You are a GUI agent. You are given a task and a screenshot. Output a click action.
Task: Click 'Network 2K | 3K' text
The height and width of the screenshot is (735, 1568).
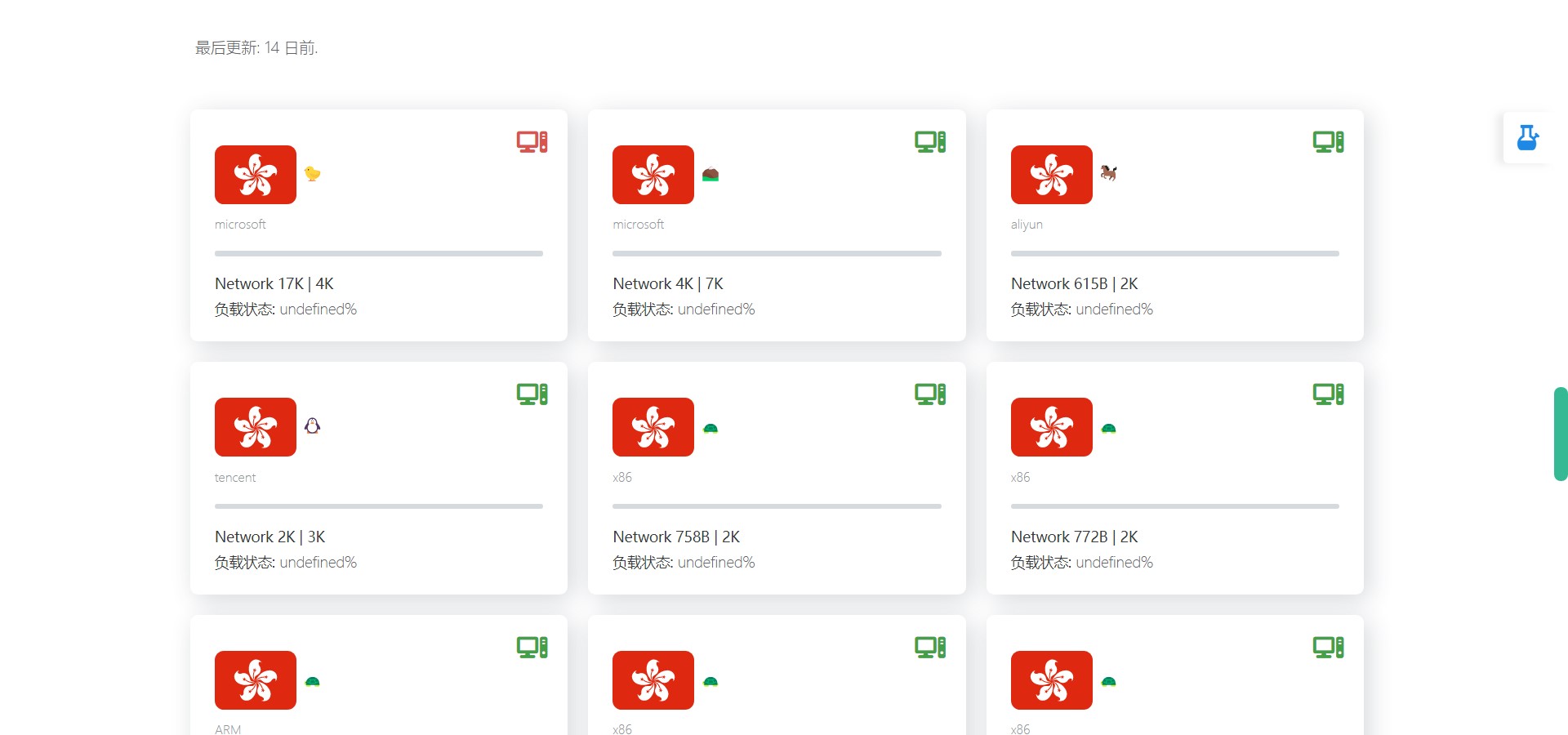(x=270, y=537)
